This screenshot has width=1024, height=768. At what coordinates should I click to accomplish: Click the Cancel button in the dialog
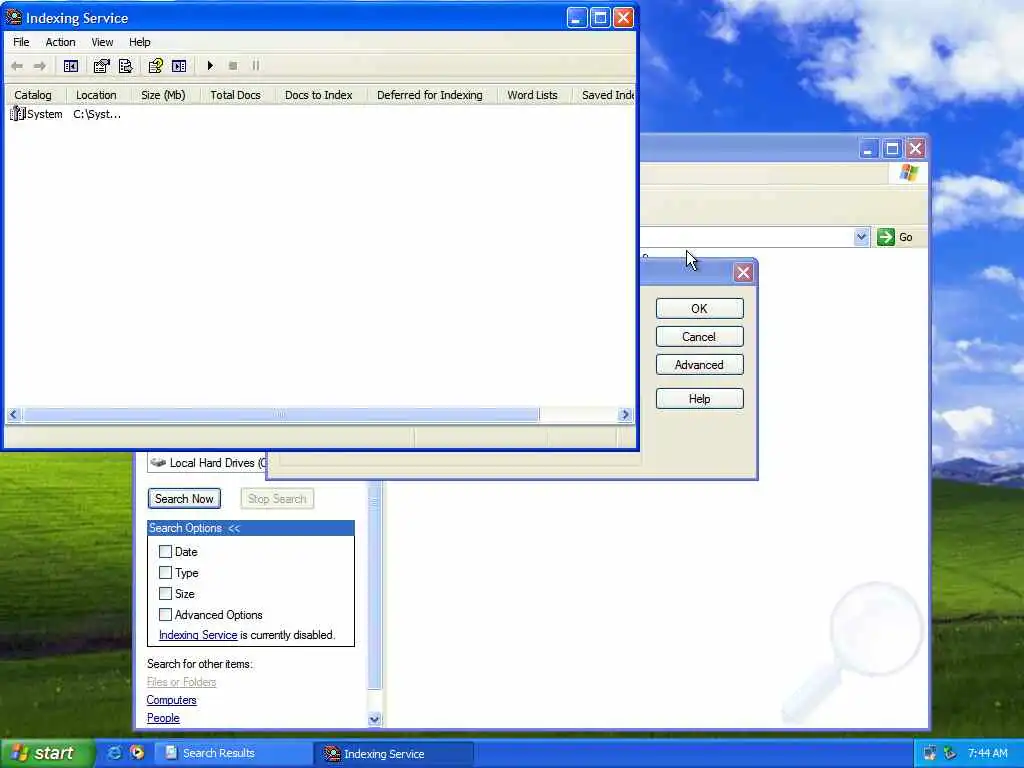pos(699,336)
